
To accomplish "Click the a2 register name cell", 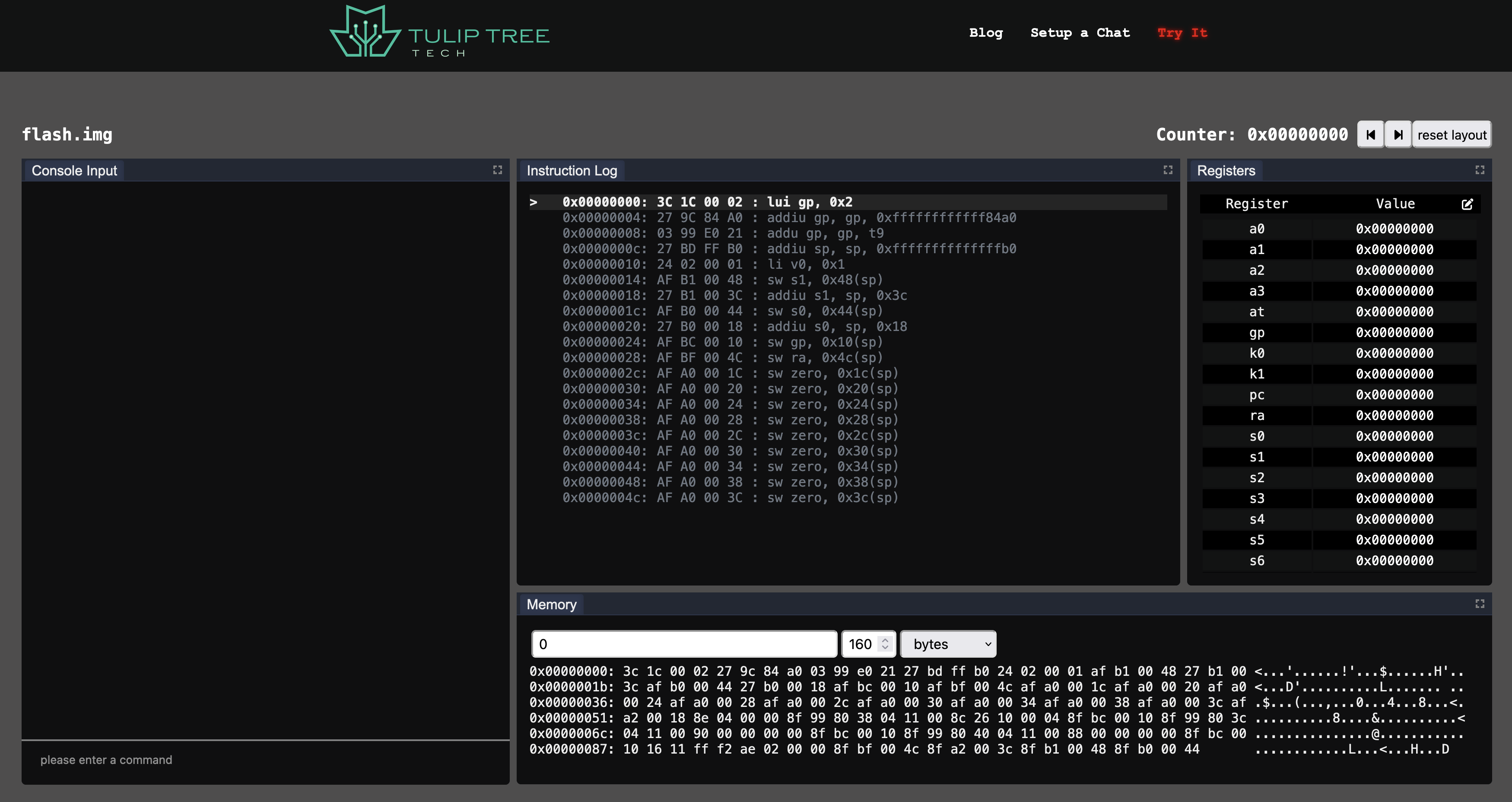I will pos(1257,270).
